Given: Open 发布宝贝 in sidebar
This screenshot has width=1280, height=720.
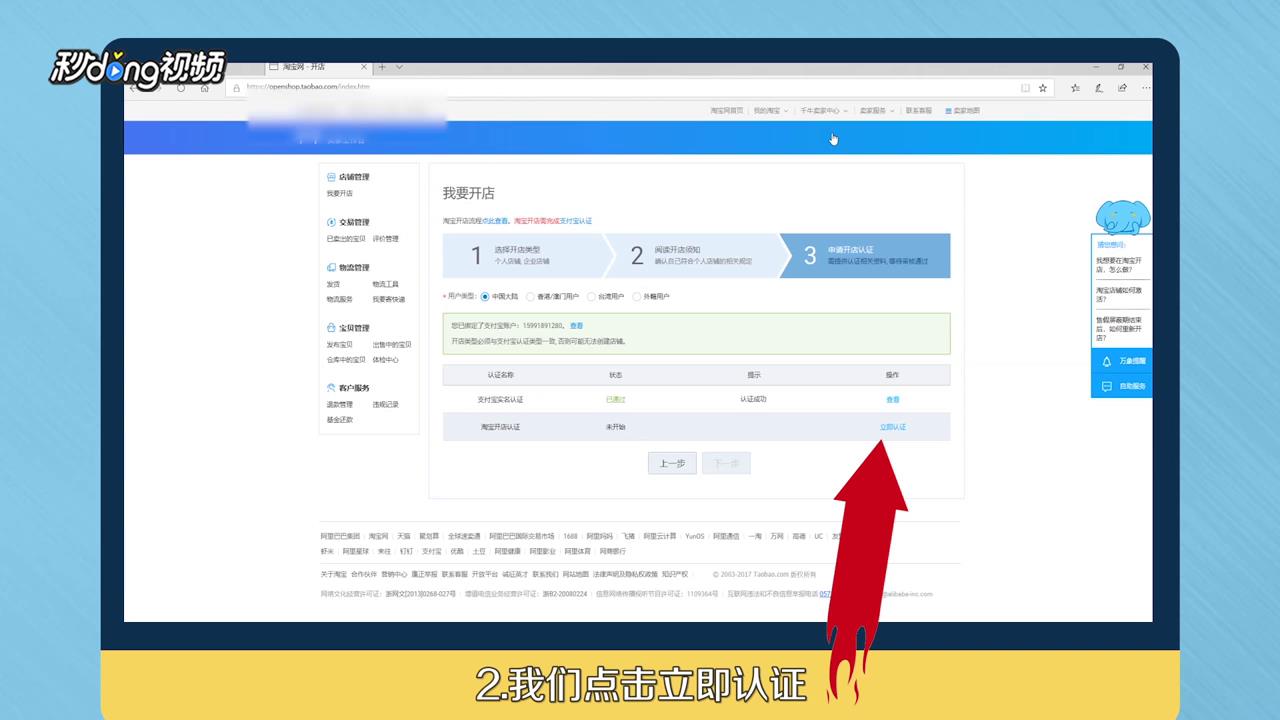Looking at the screenshot, I should point(340,344).
